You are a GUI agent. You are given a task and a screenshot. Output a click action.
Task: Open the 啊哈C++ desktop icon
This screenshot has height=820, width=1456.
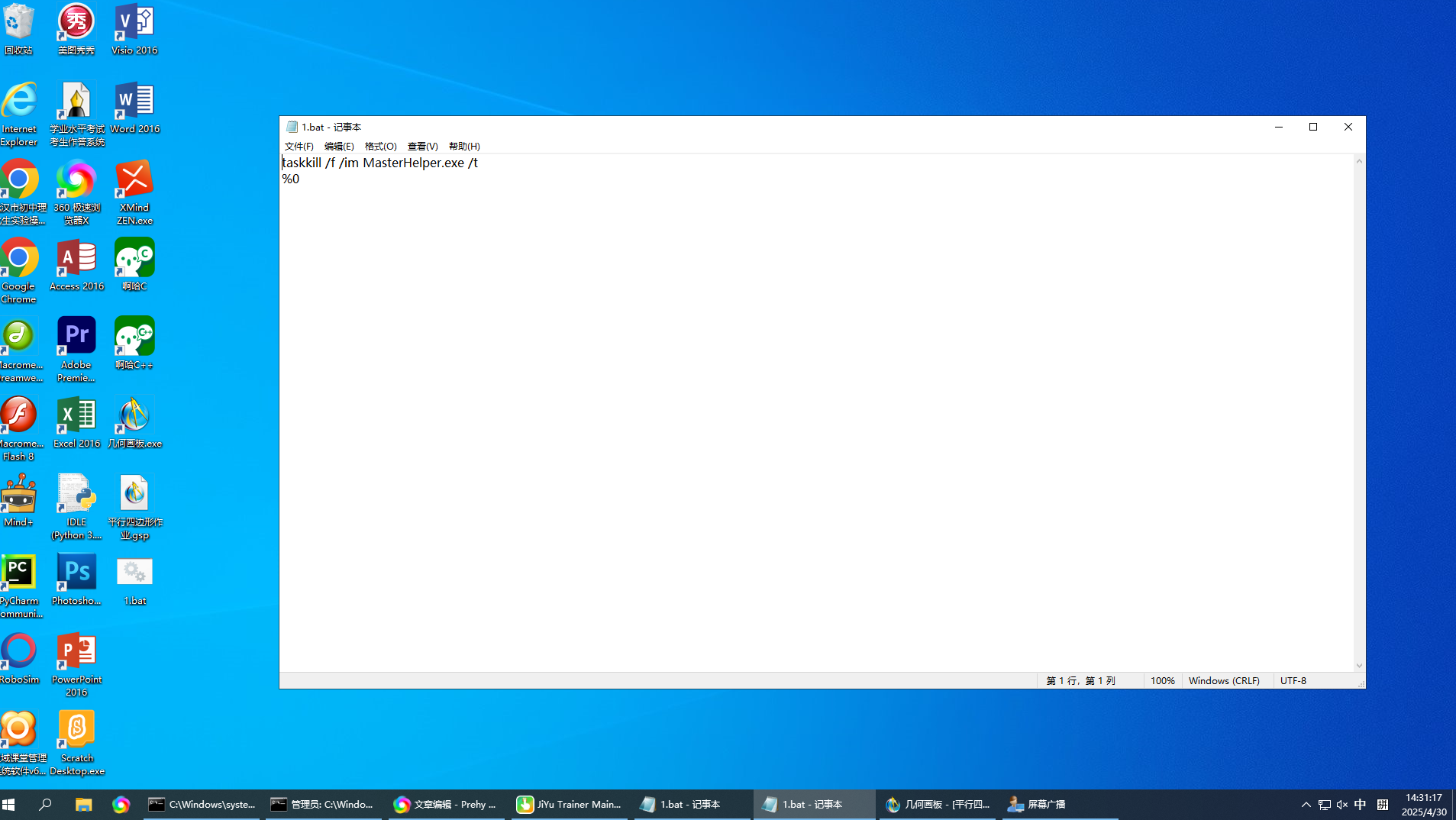[x=134, y=344]
